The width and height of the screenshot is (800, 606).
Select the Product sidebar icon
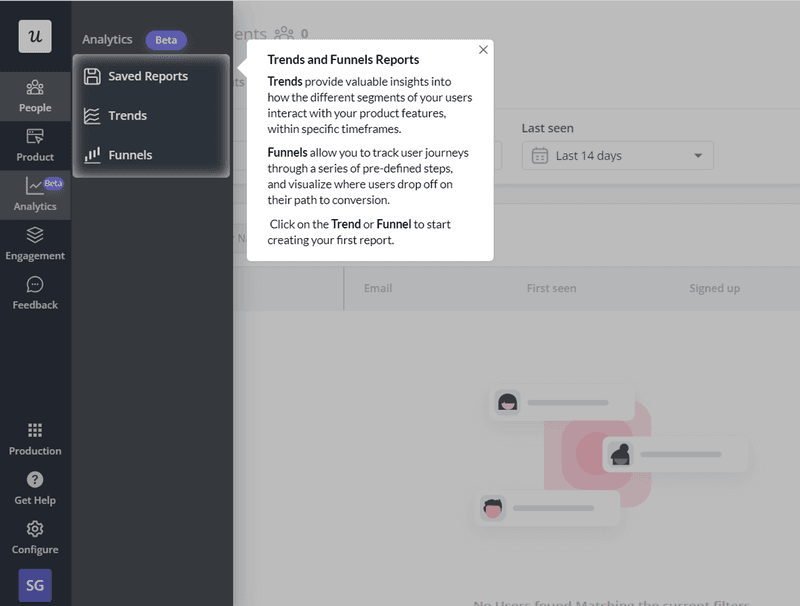point(35,147)
